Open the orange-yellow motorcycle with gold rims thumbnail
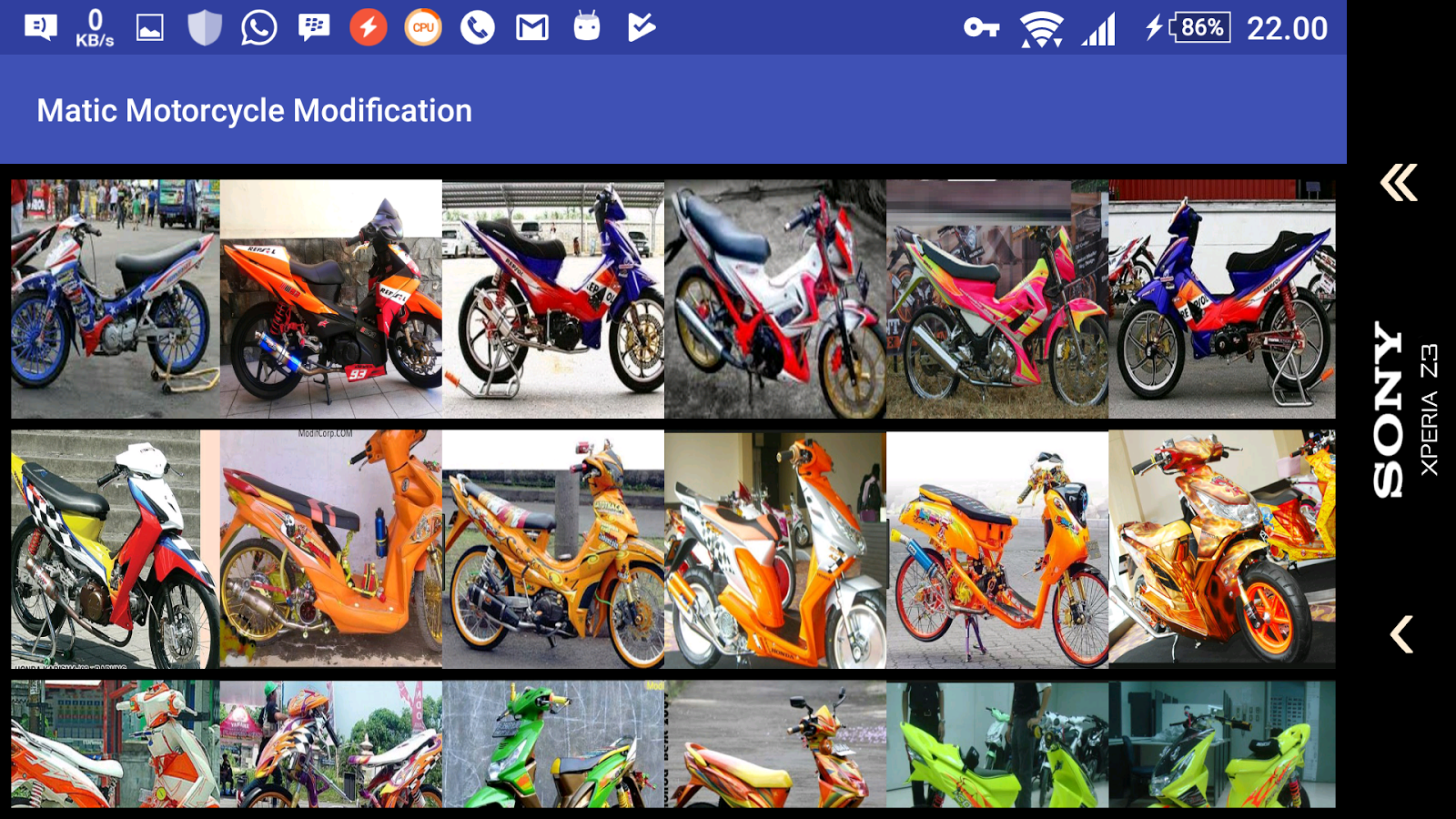 [553, 550]
